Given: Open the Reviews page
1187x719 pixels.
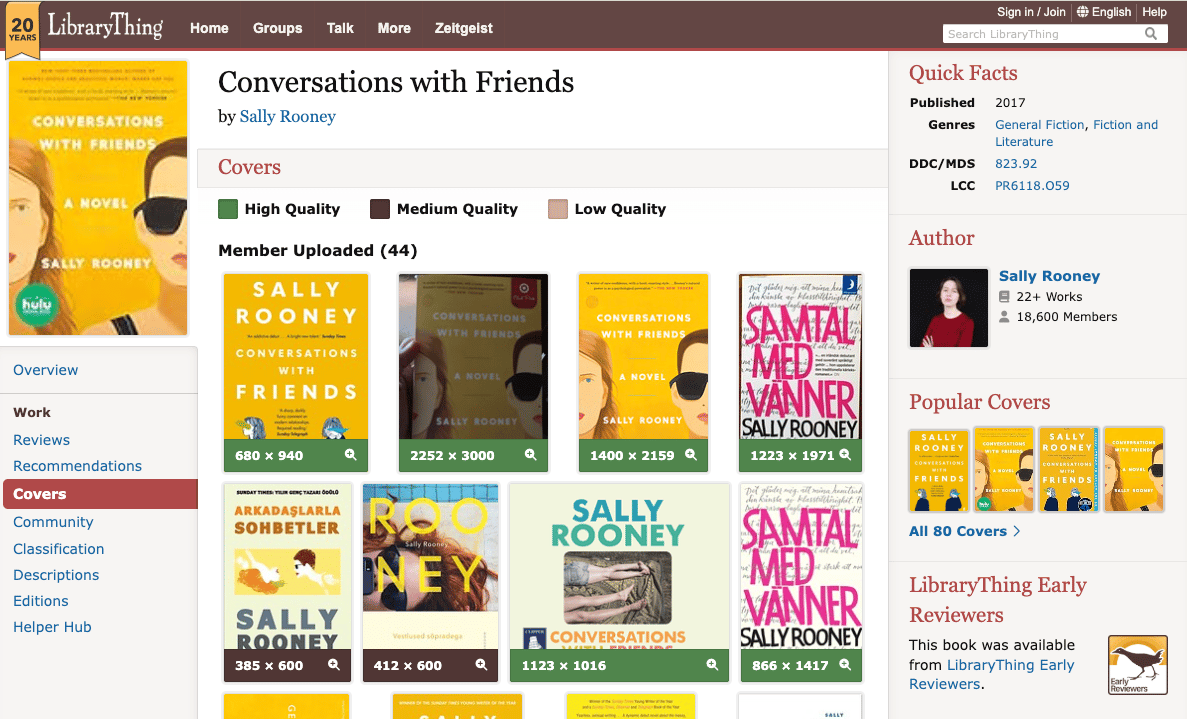Looking at the screenshot, I should (41, 440).
